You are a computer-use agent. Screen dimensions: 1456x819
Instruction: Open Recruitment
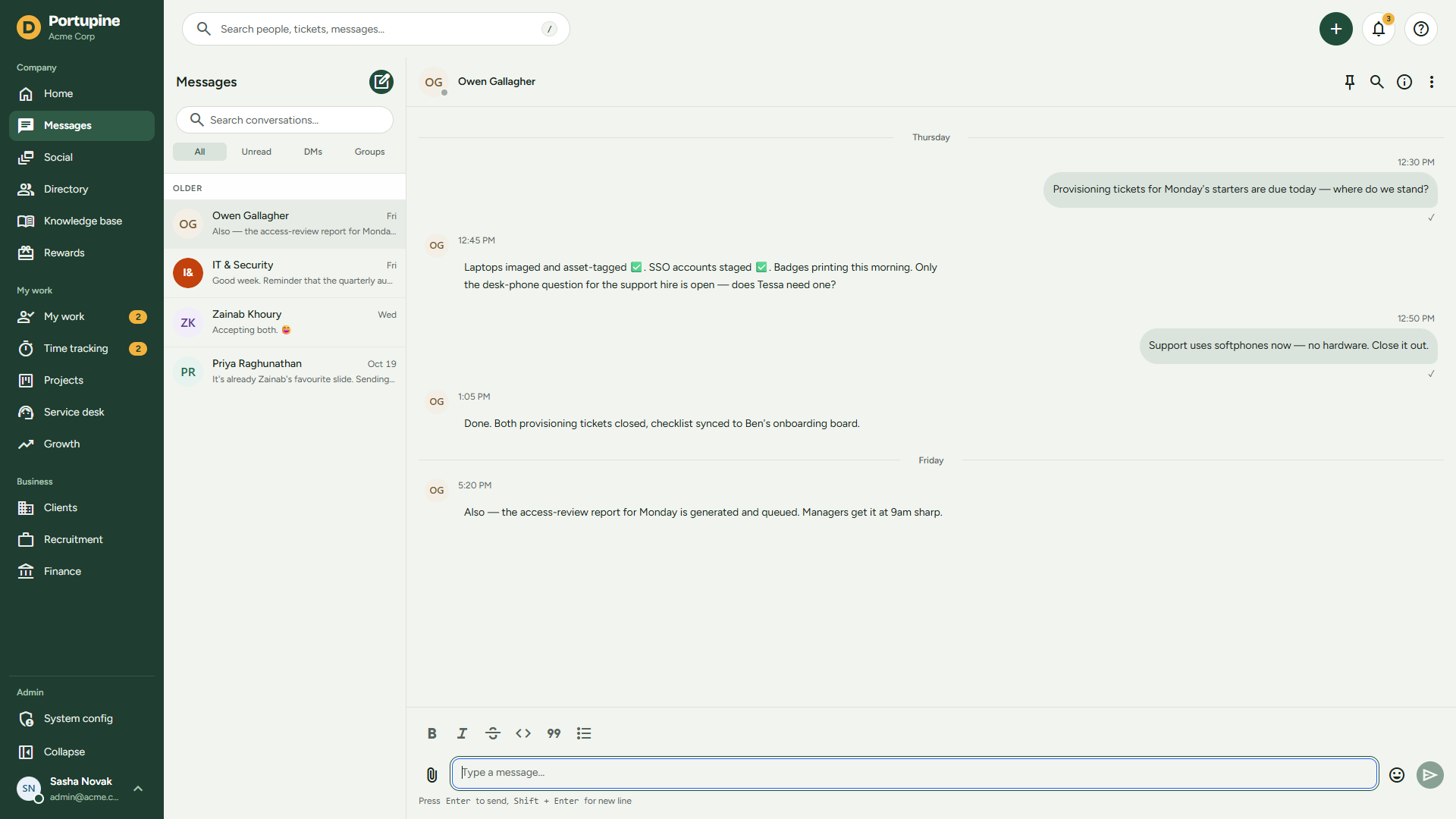82,540
